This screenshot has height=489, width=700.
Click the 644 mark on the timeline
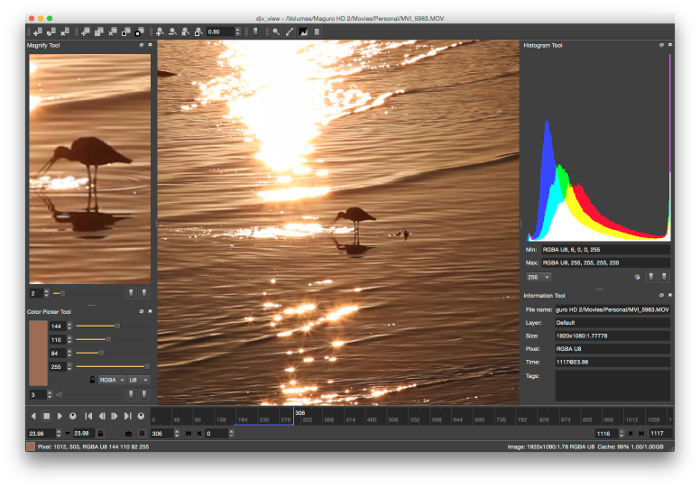click(x=458, y=419)
